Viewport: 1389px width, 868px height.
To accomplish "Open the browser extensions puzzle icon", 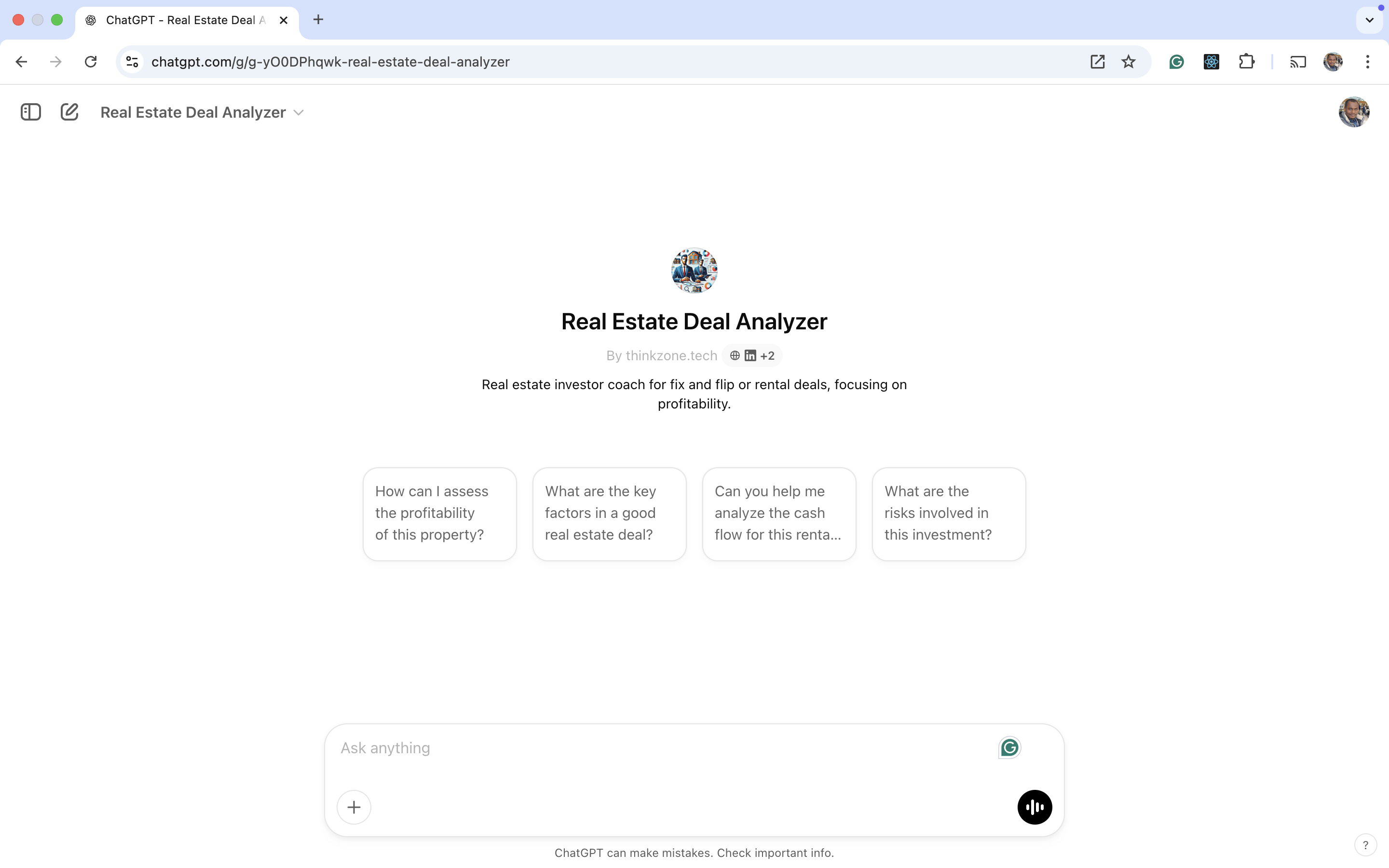I will (x=1247, y=61).
